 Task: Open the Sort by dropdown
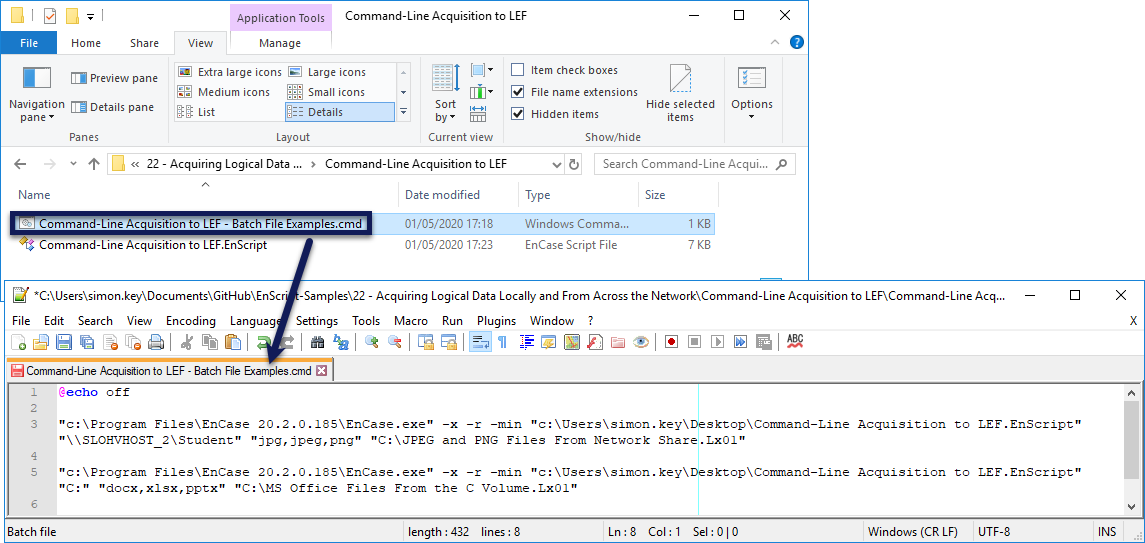[x=445, y=93]
